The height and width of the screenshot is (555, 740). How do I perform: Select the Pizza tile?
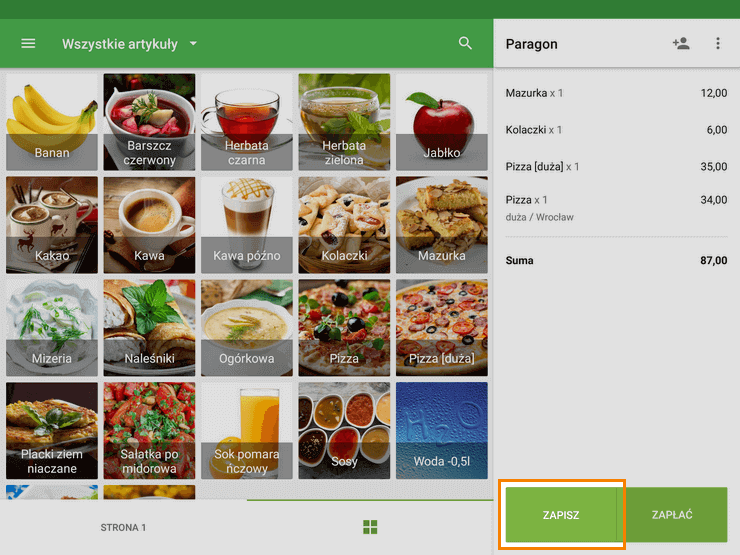344,328
